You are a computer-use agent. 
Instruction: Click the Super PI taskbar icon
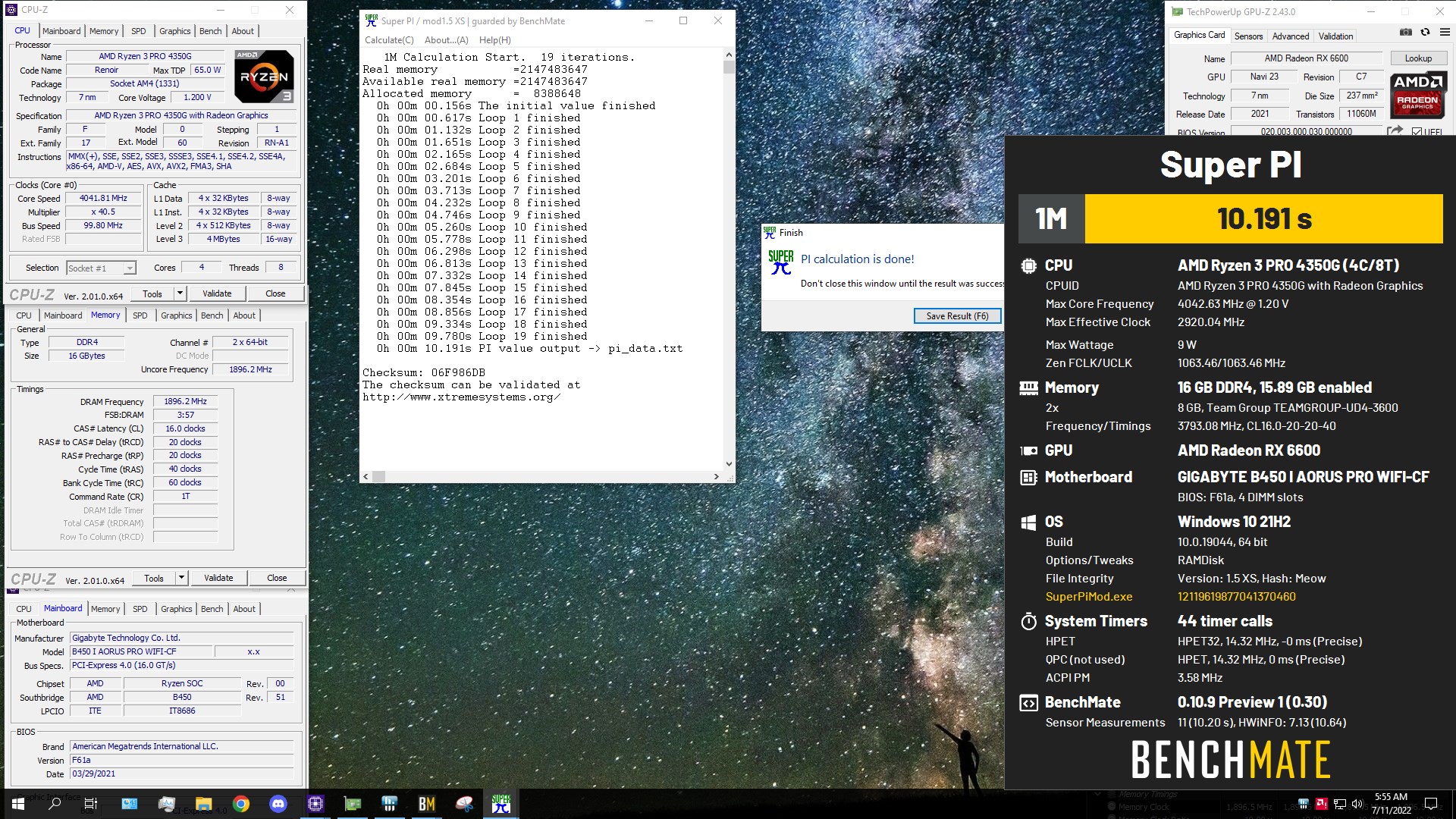point(501,804)
